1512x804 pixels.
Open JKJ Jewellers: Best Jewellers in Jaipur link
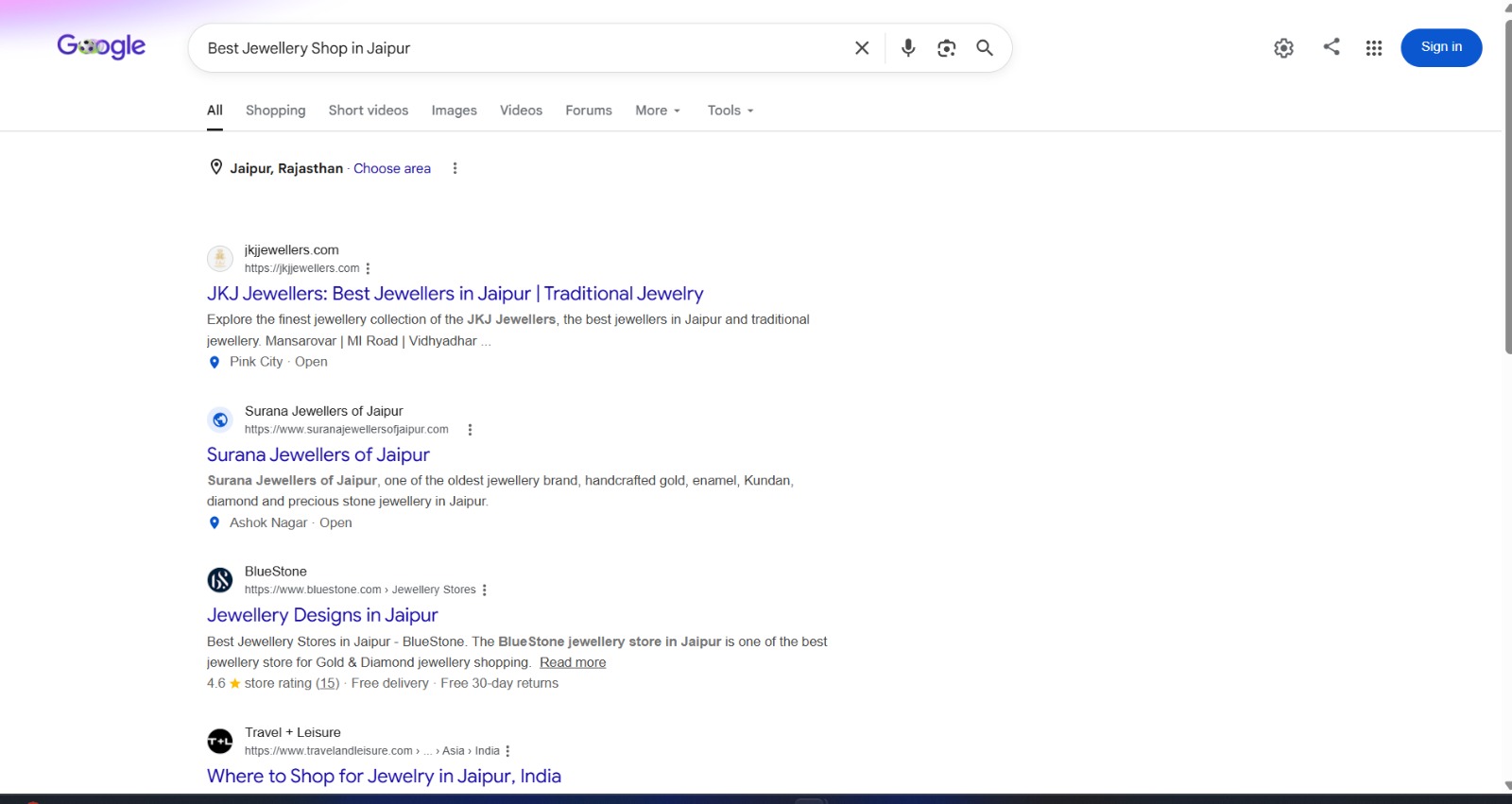click(x=455, y=294)
